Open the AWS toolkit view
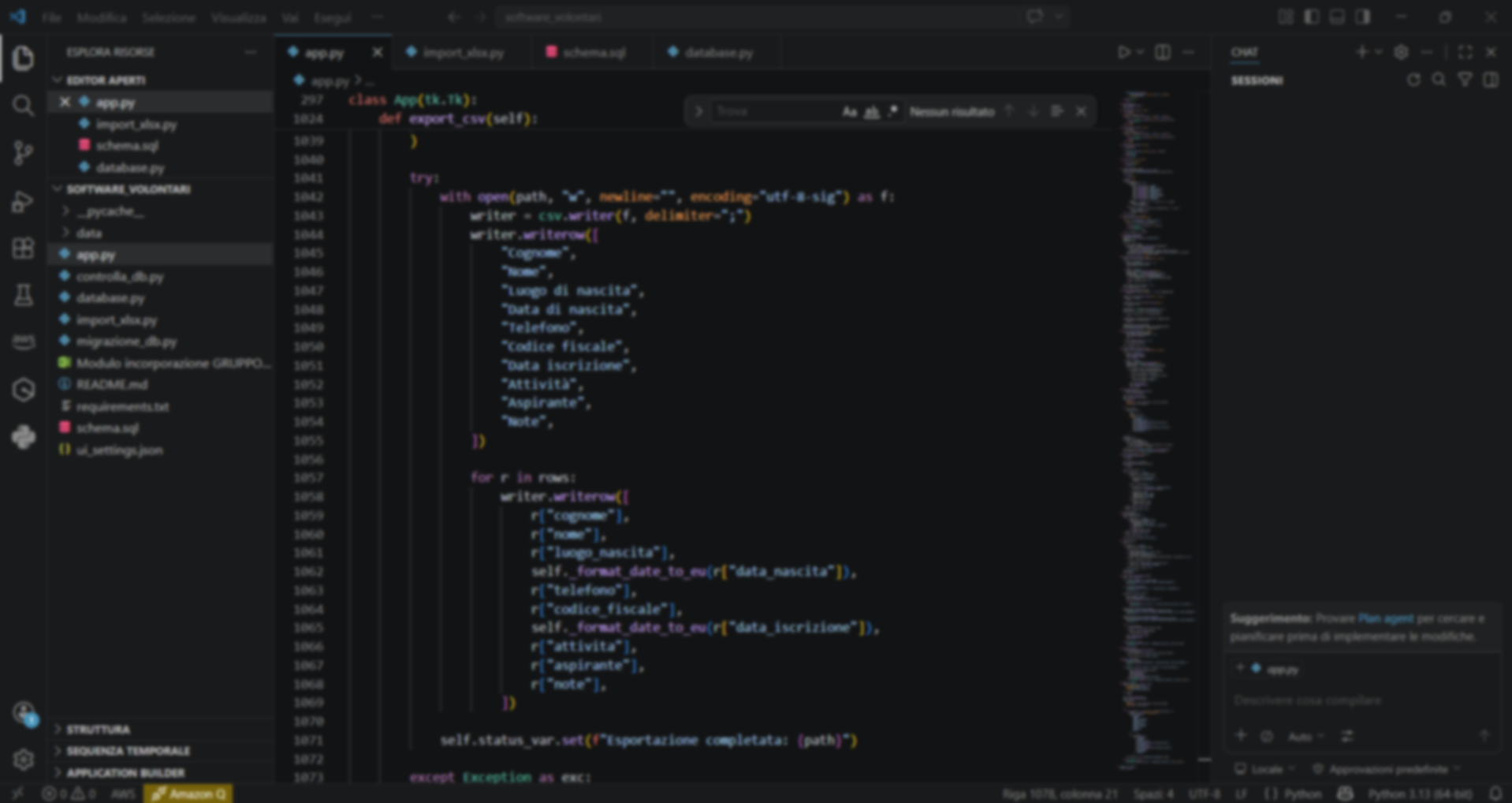This screenshot has width=1512, height=803. [x=24, y=342]
